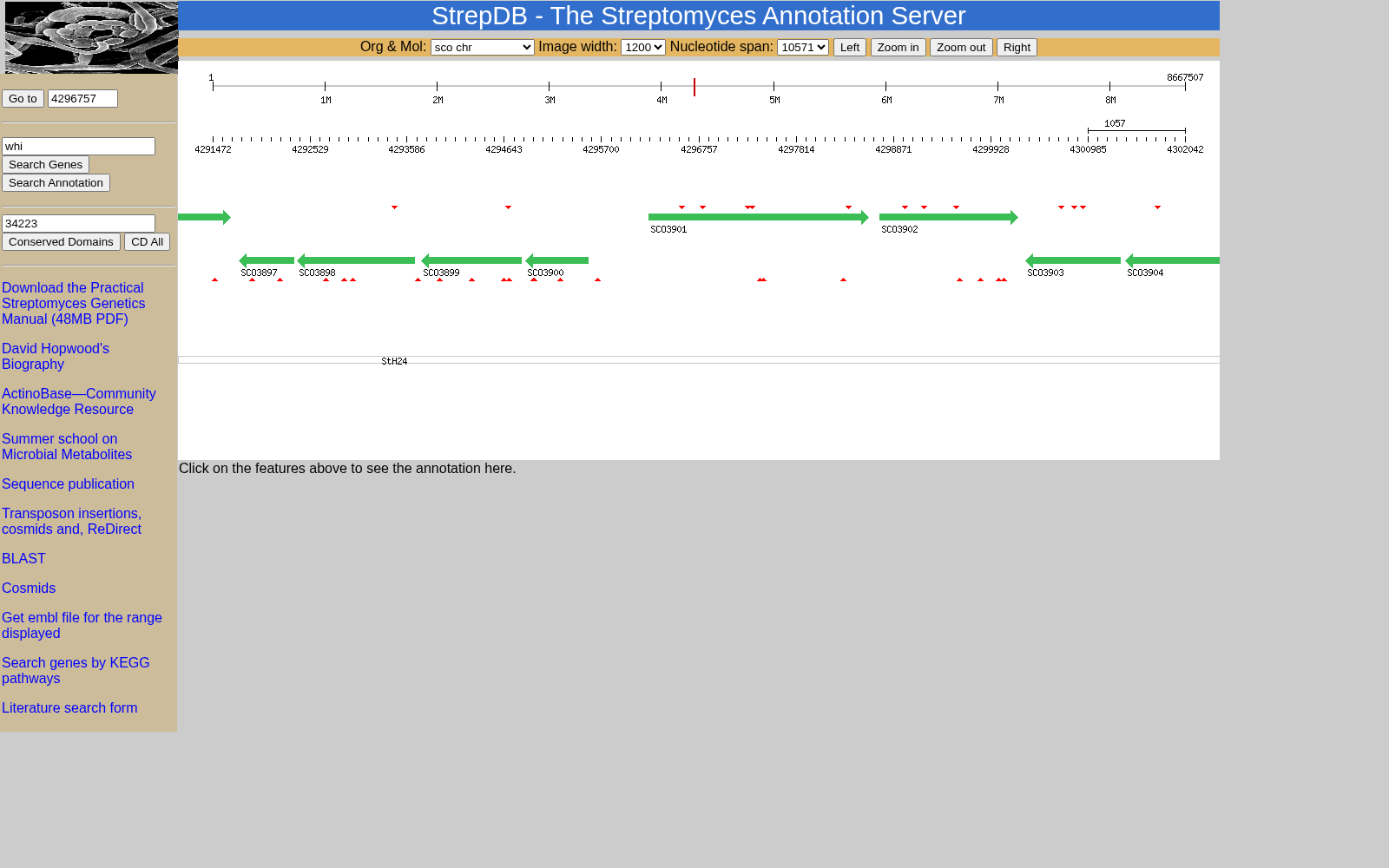1389x868 pixels.
Task: Click the CD All button
Action: pyautogui.click(x=147, y=241)
